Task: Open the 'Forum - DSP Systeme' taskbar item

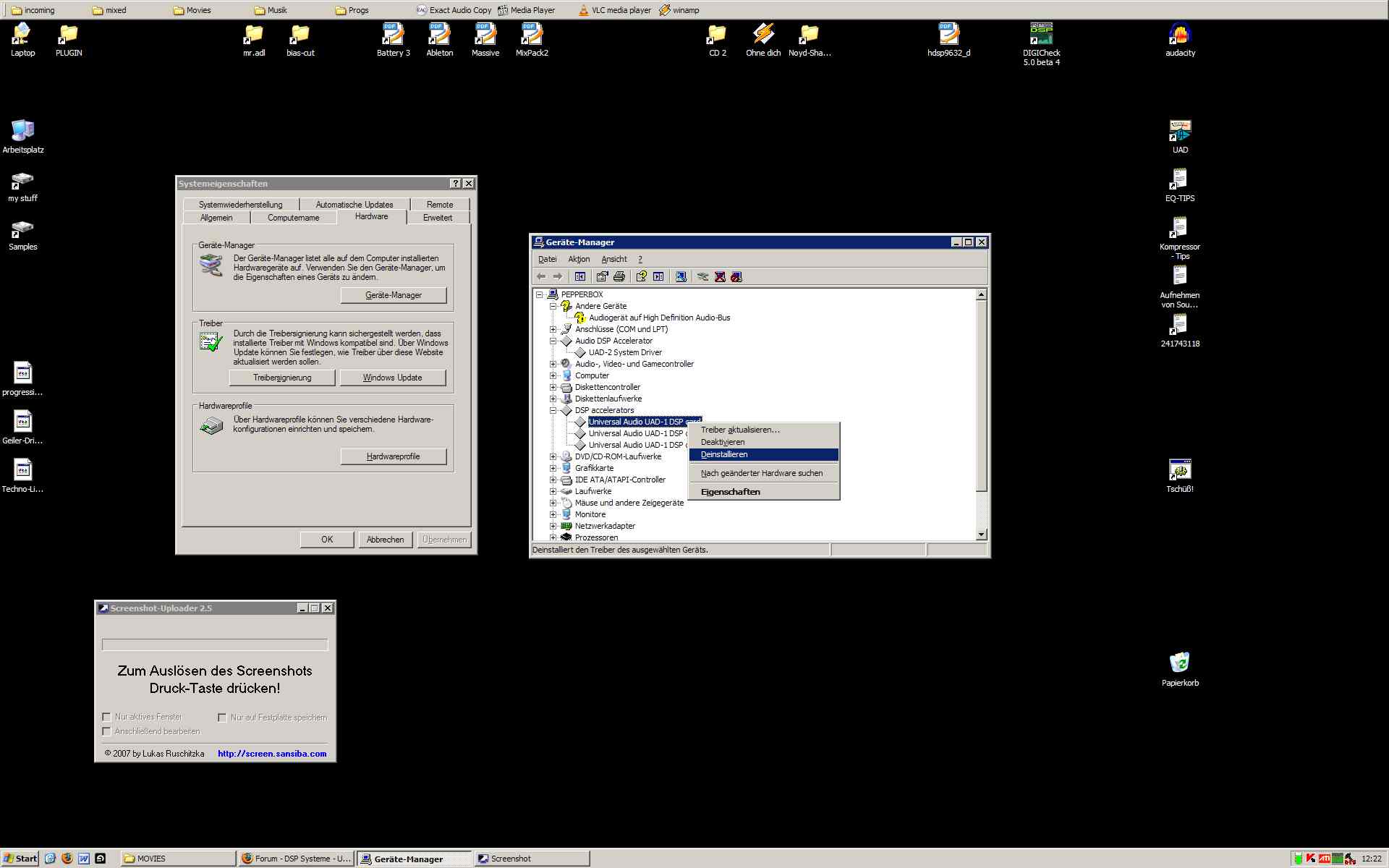Action: [x=297, y=859]
